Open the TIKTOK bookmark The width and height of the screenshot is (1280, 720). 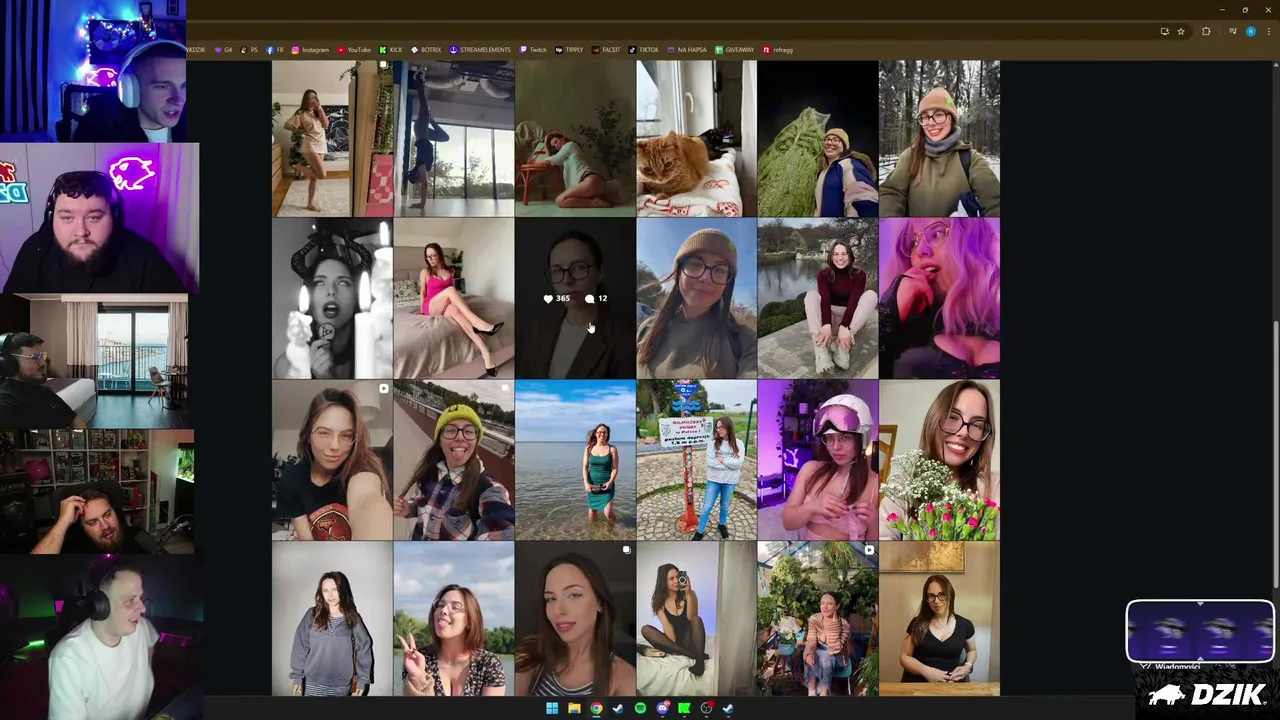644,49
